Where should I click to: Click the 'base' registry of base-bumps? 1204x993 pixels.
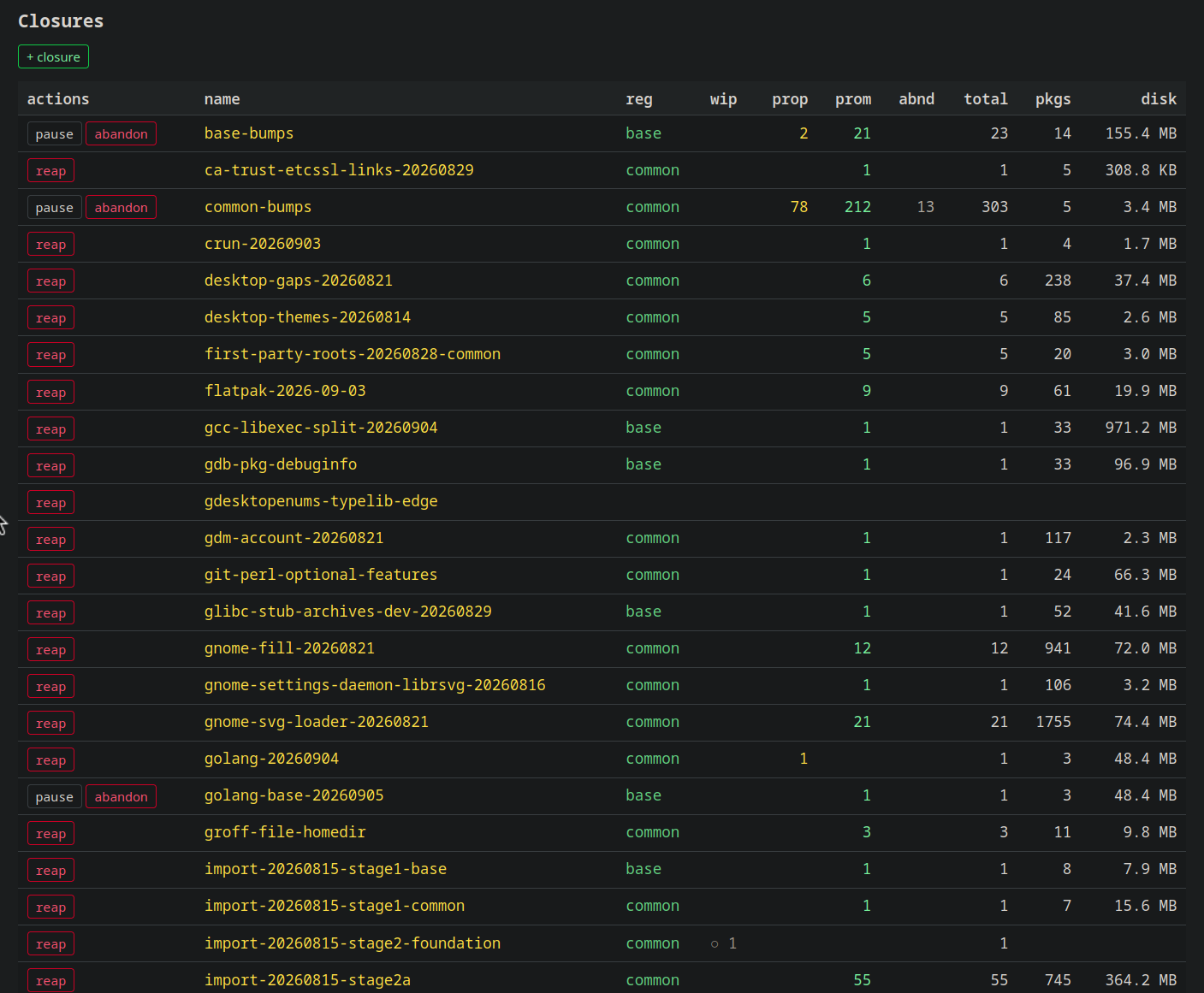(x=644, y=133)
